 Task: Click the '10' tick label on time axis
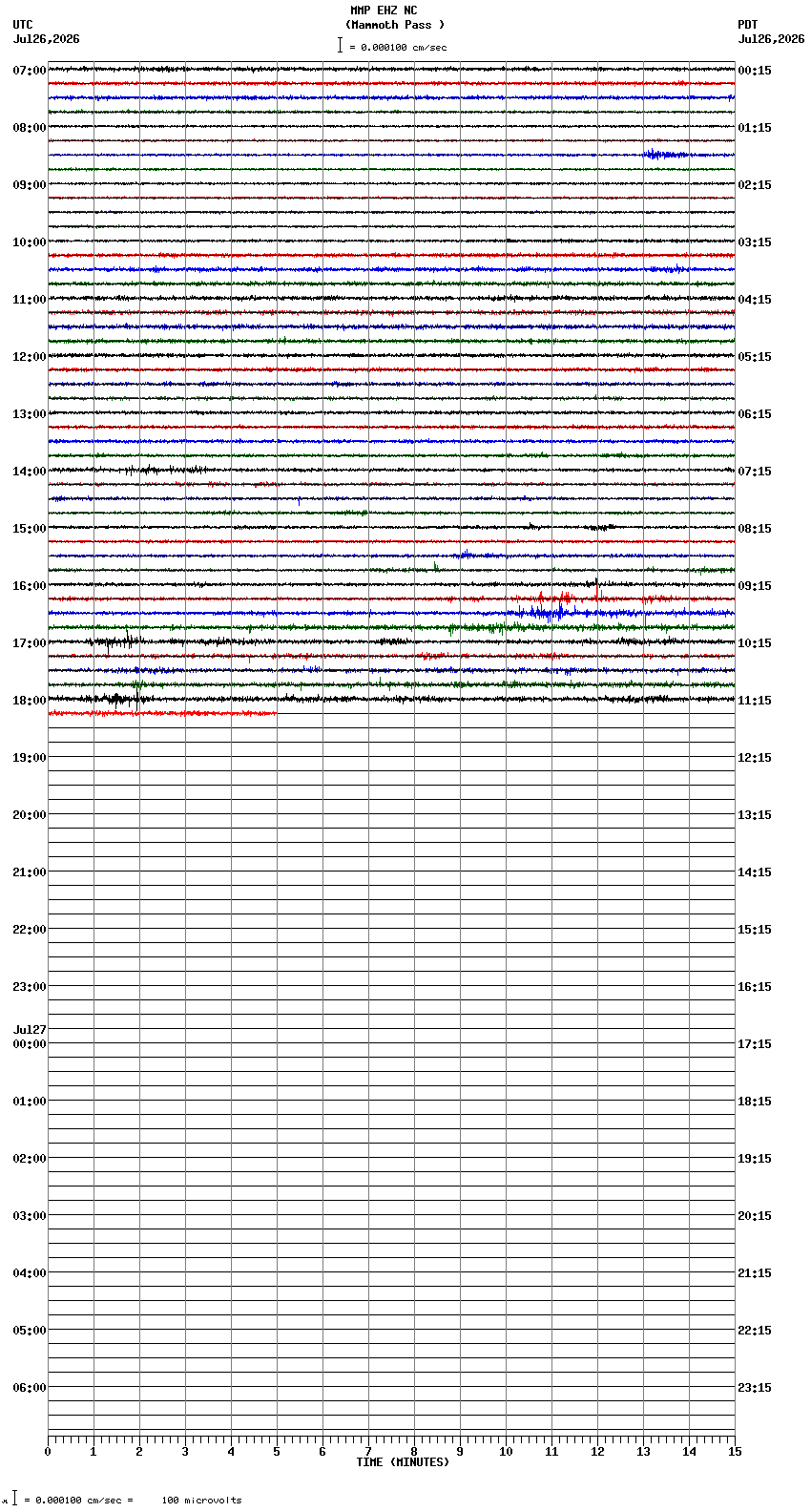coord(506,1452)
